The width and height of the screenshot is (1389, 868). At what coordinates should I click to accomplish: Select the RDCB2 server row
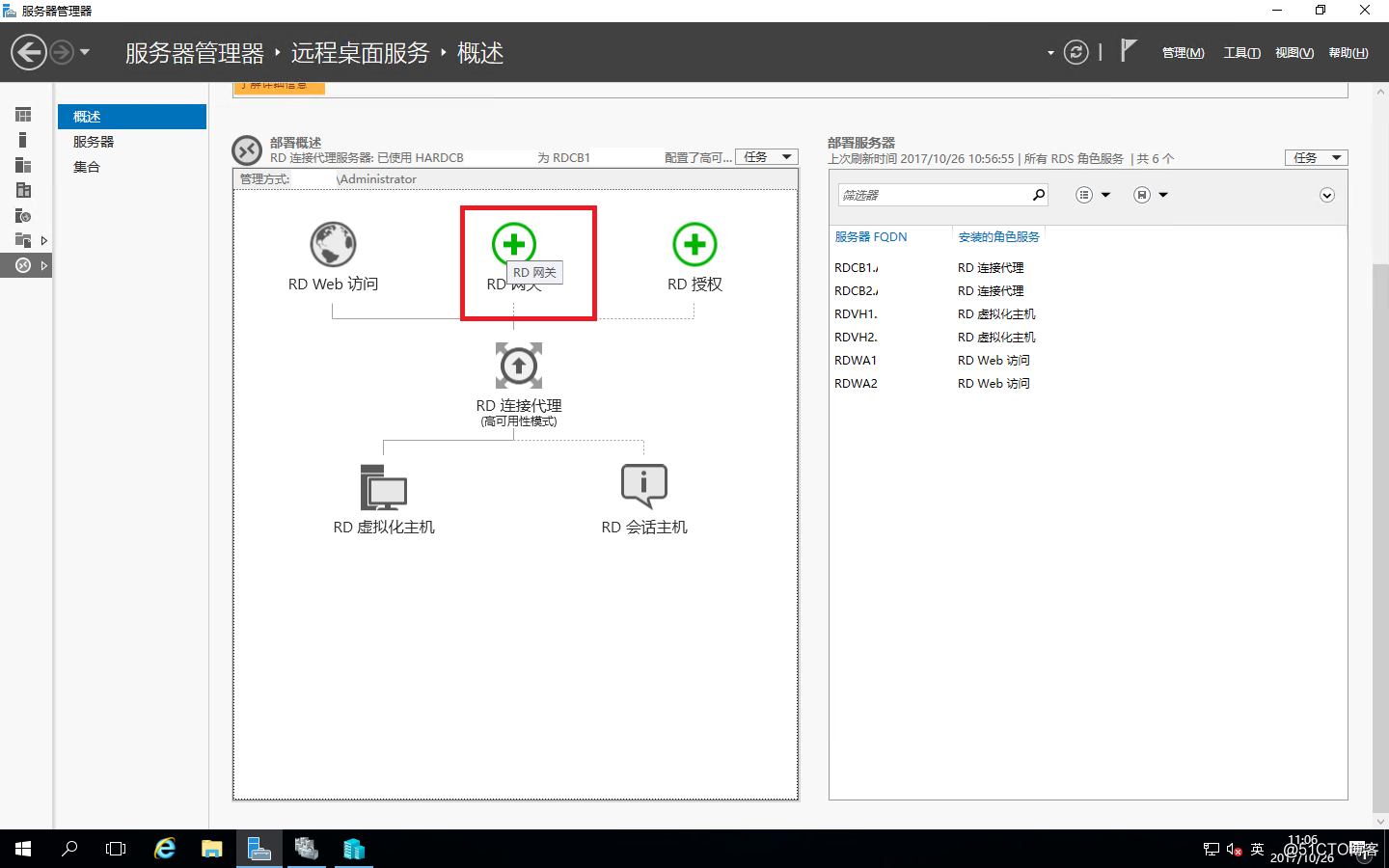click(x=1088, y=291)
